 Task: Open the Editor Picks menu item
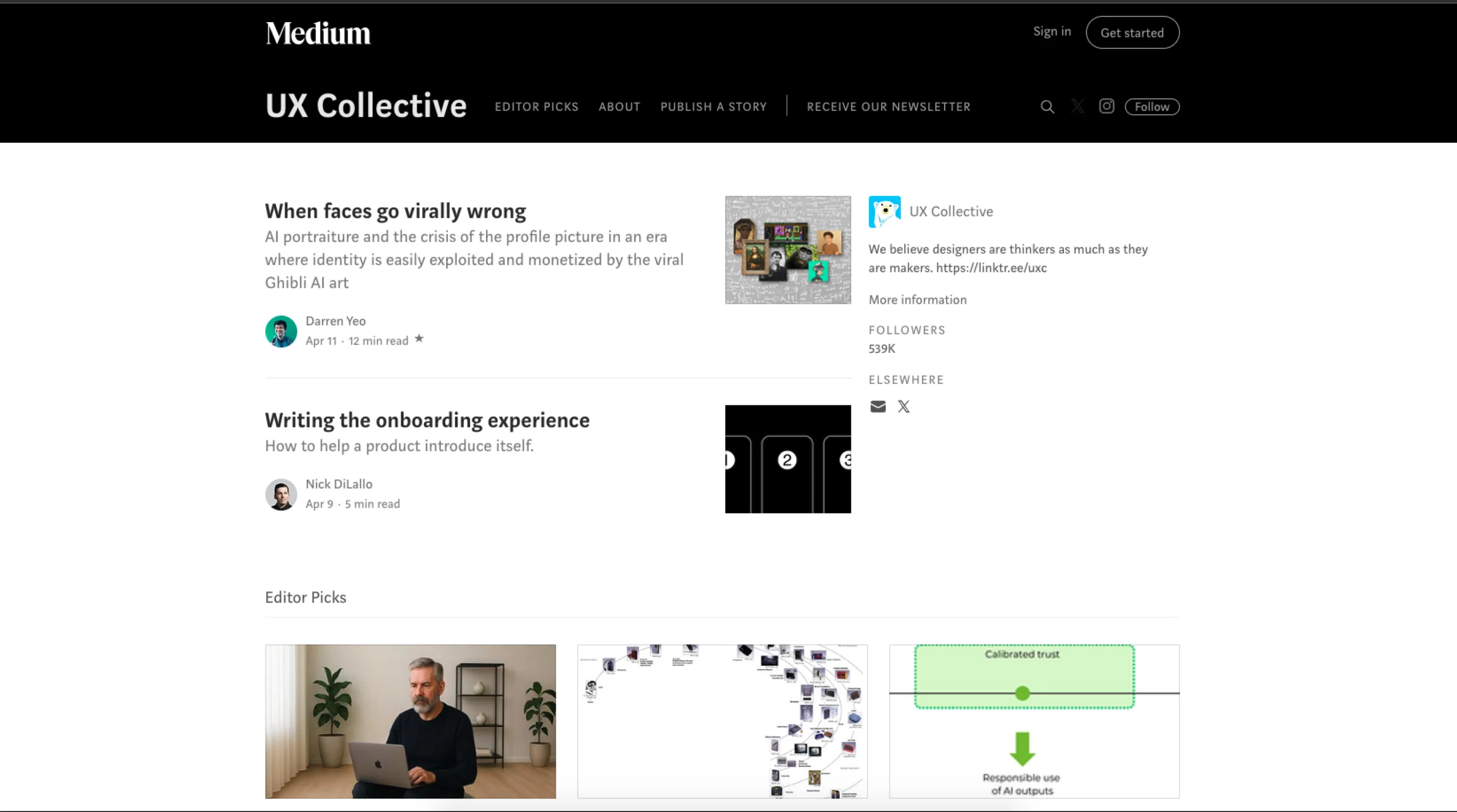(x=536, y=106)
